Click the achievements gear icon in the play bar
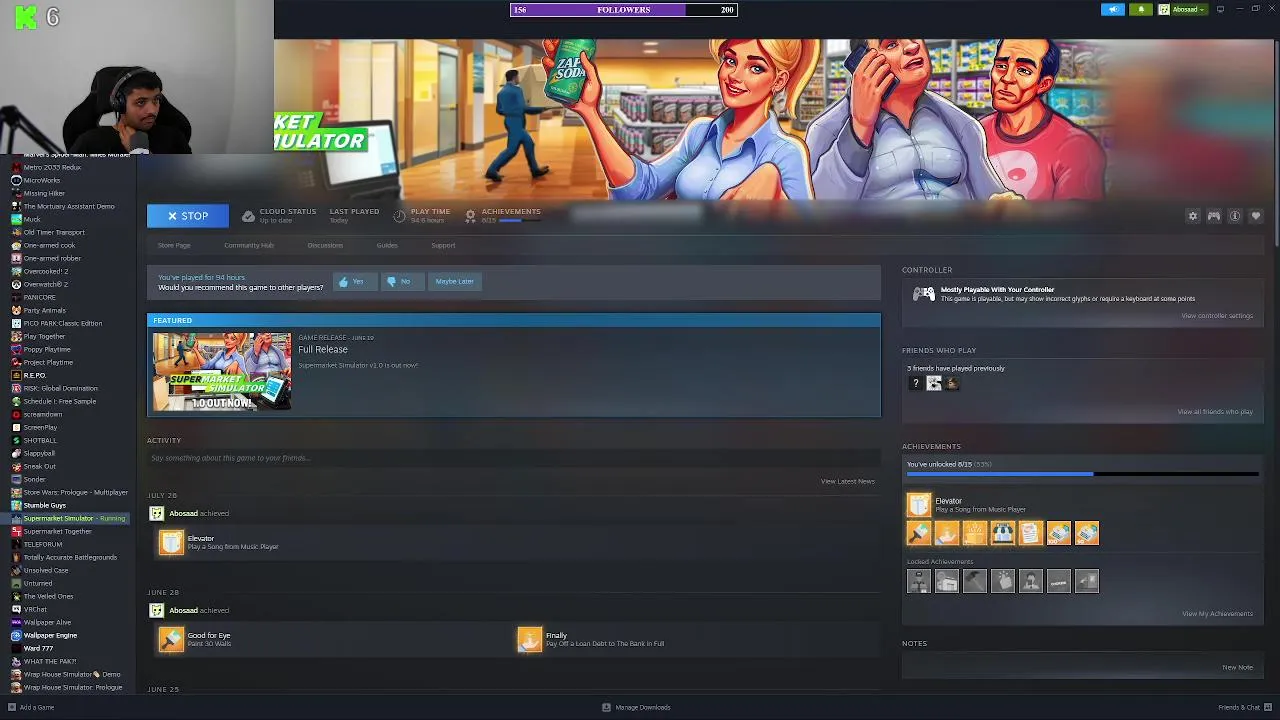This screenshot has width=1280, height=720. click(x=470, y=216)
